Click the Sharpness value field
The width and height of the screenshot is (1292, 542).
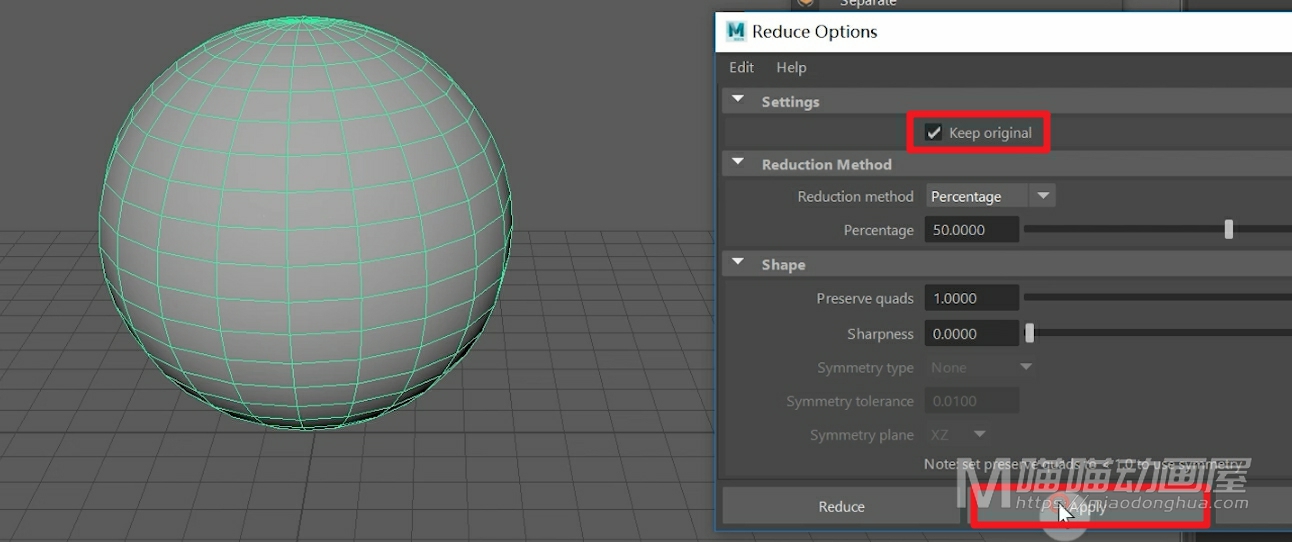tap(972, 334)
